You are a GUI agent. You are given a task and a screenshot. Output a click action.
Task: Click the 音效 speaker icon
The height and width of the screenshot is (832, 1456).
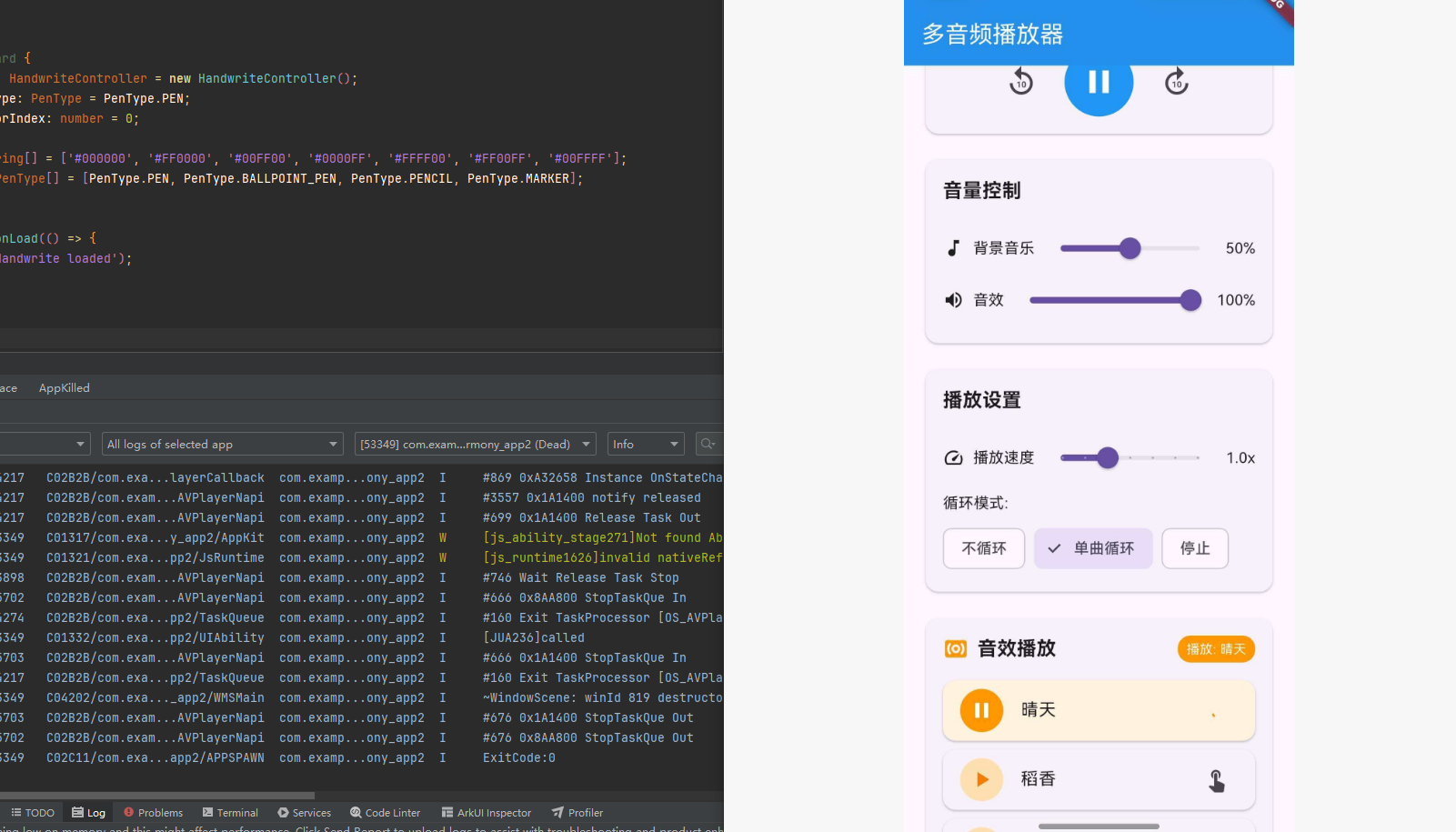[x=953, y=299]
